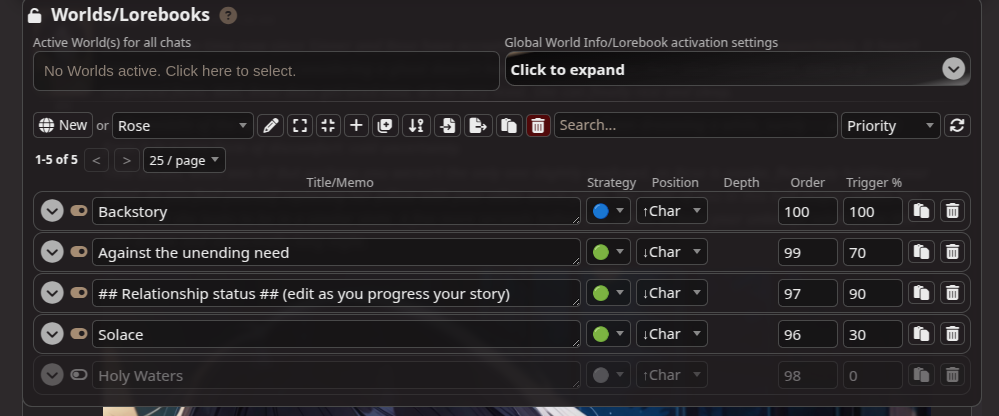Open Holy Waters Position ↑Char dropdown
999x416 pixels.
point(672,375)
